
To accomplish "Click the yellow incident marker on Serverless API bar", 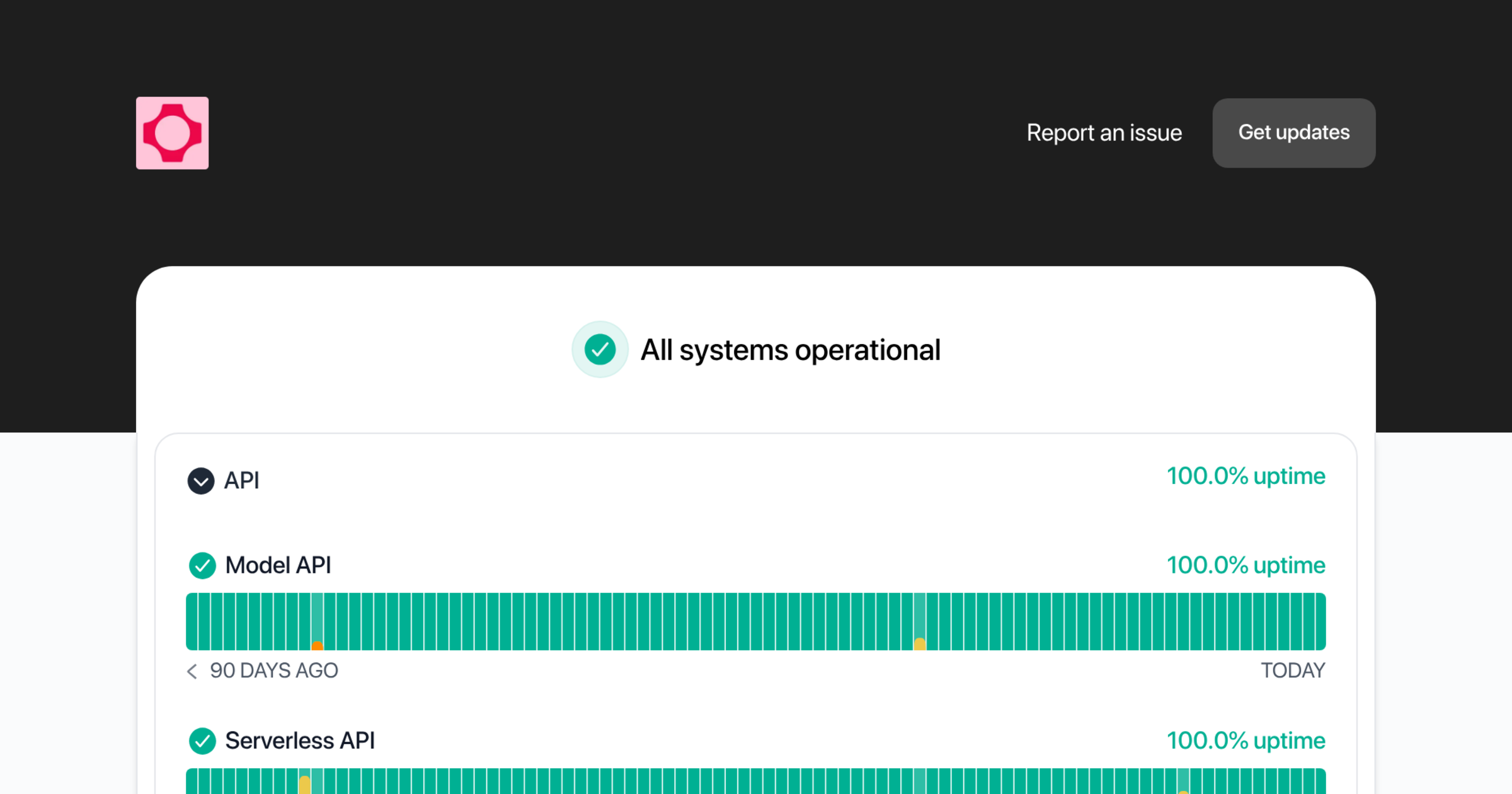I will point(305,785).
